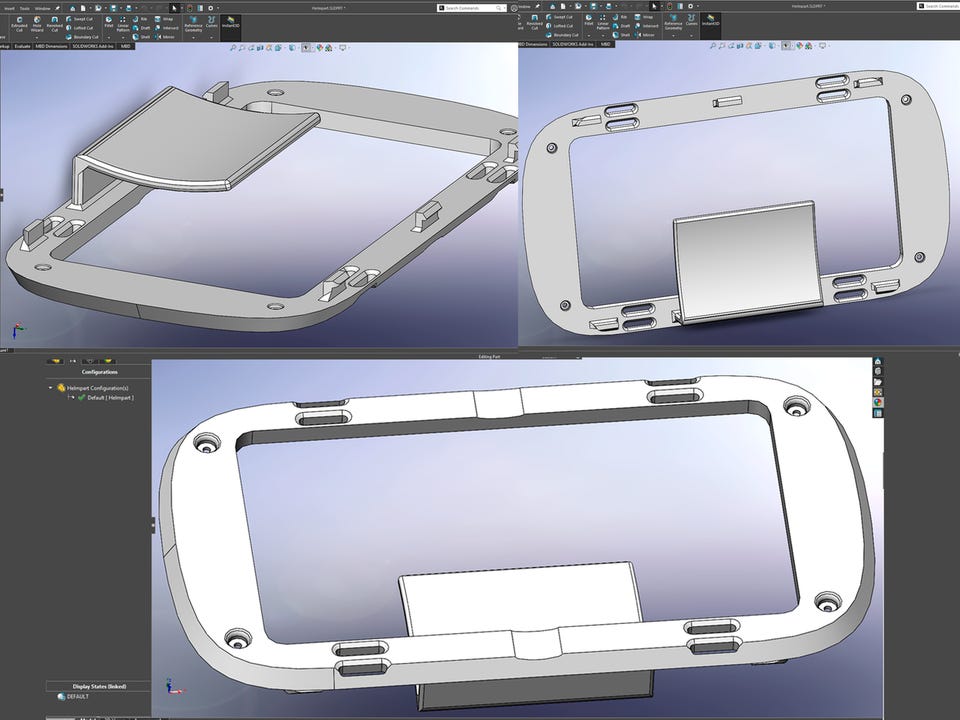
Task: Click View Settings monitor in top-left viewport
Action: click(x=342, y=47)
